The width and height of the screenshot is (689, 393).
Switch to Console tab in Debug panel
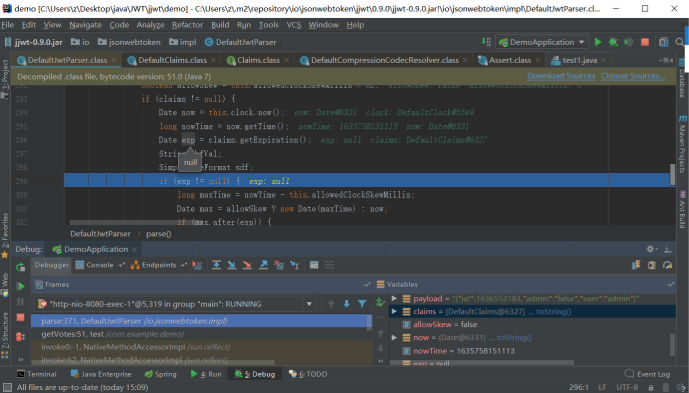coord(100,265)
